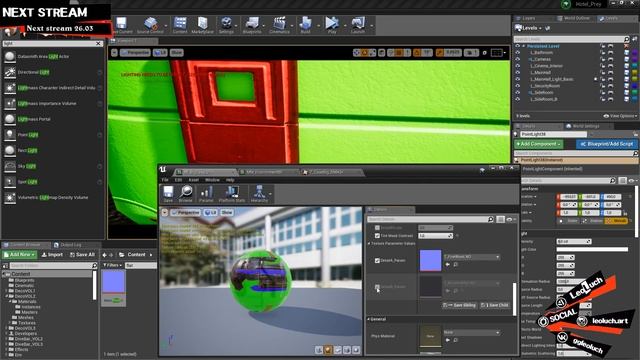Click the Launch toolbar icon
Screen dimensions: 640x360
click(x=358, y=25)
